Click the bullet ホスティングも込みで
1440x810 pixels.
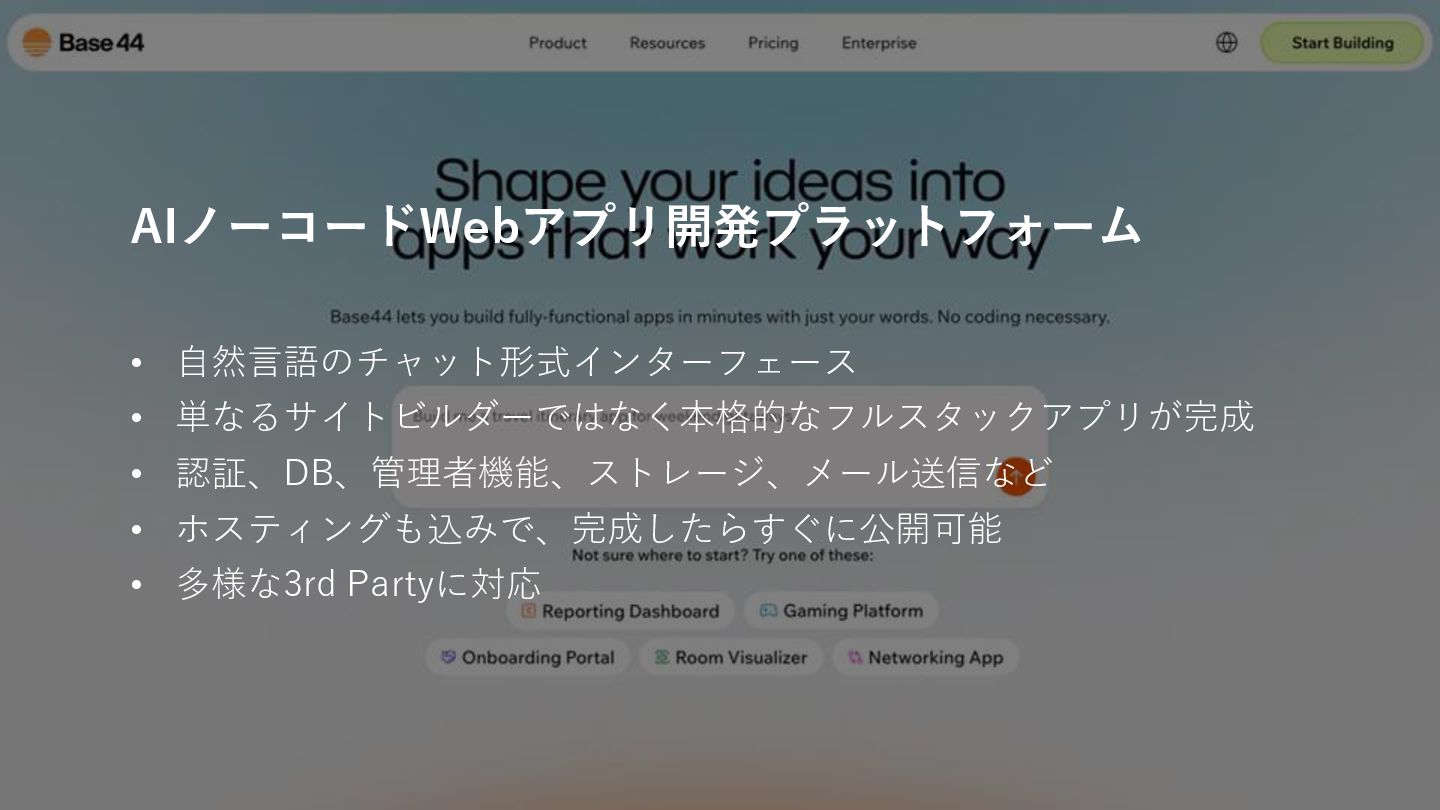(x=589, y=528)
